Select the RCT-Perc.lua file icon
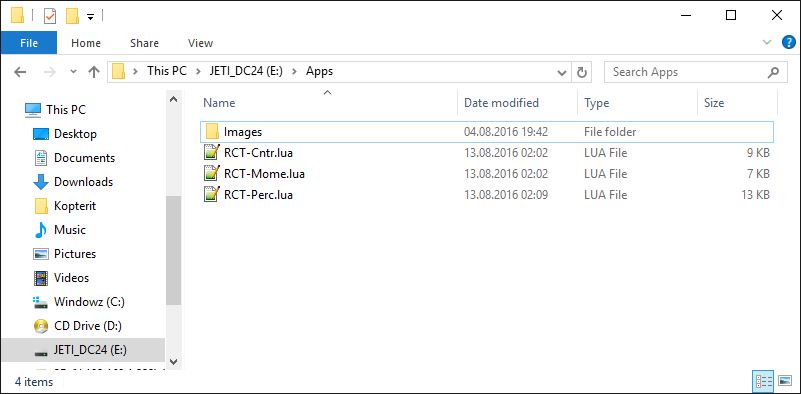801x394 pixels. [x=211, y=195]
